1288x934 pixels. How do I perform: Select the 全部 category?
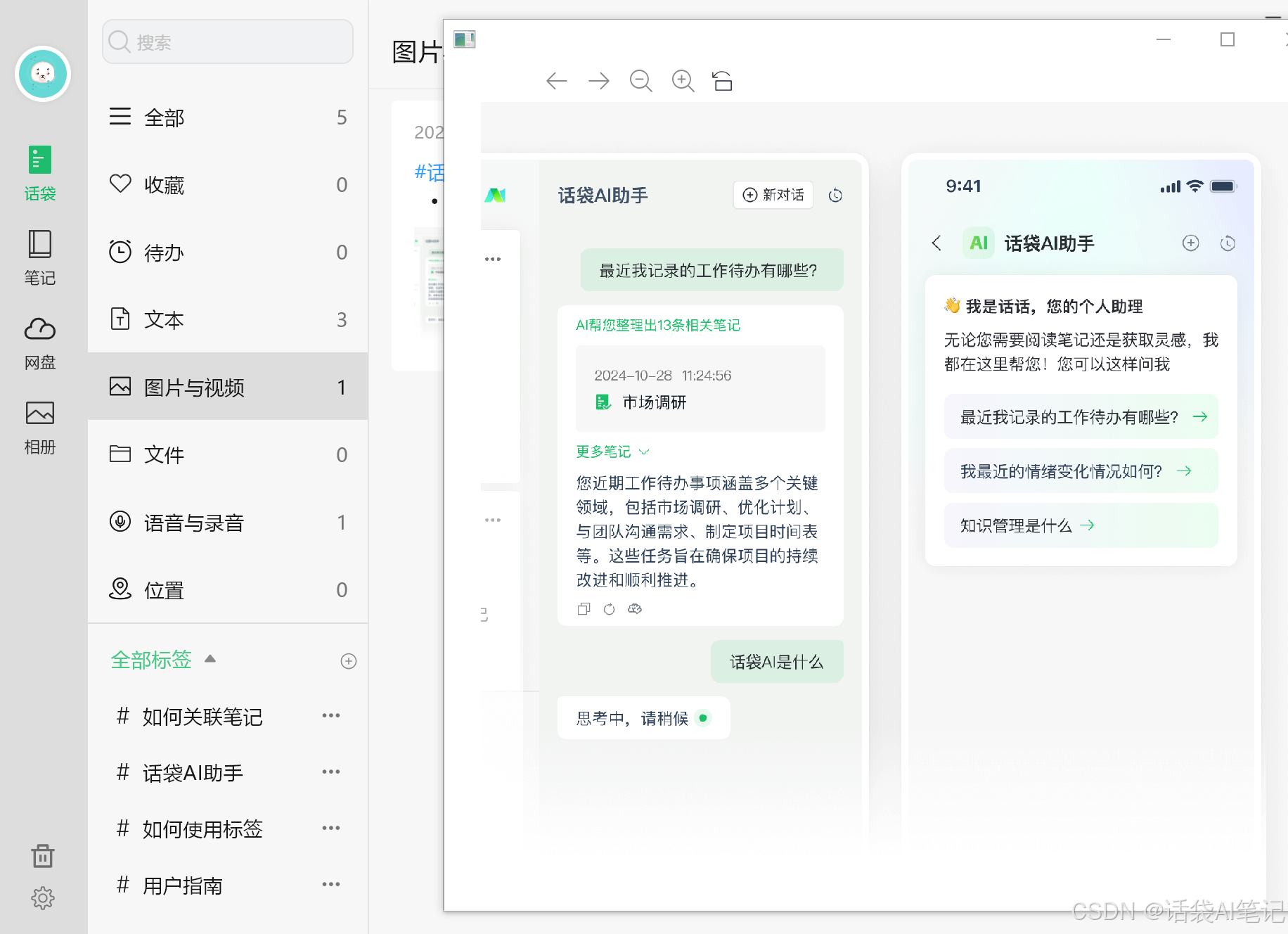click(228, 117)
